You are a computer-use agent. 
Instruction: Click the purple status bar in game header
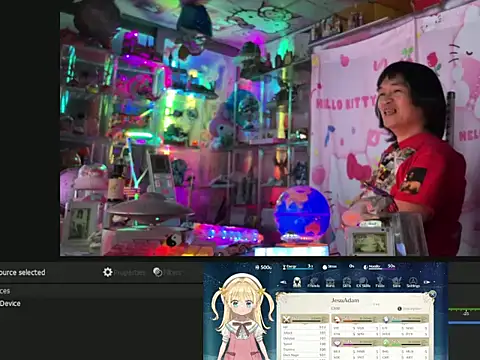point(379,267)
